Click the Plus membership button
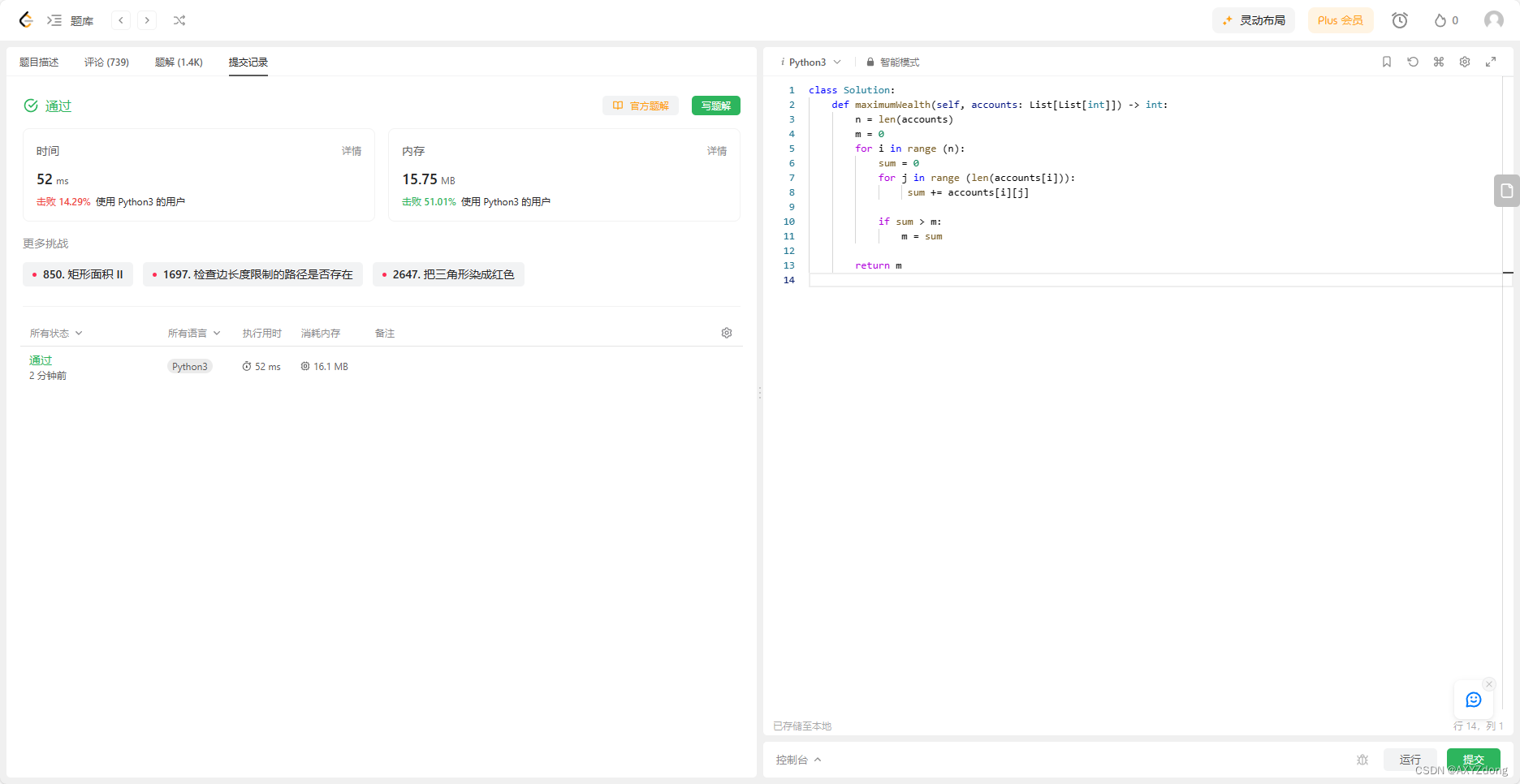This screenshot has width=1520, height=784. (x=1341, y=20)
